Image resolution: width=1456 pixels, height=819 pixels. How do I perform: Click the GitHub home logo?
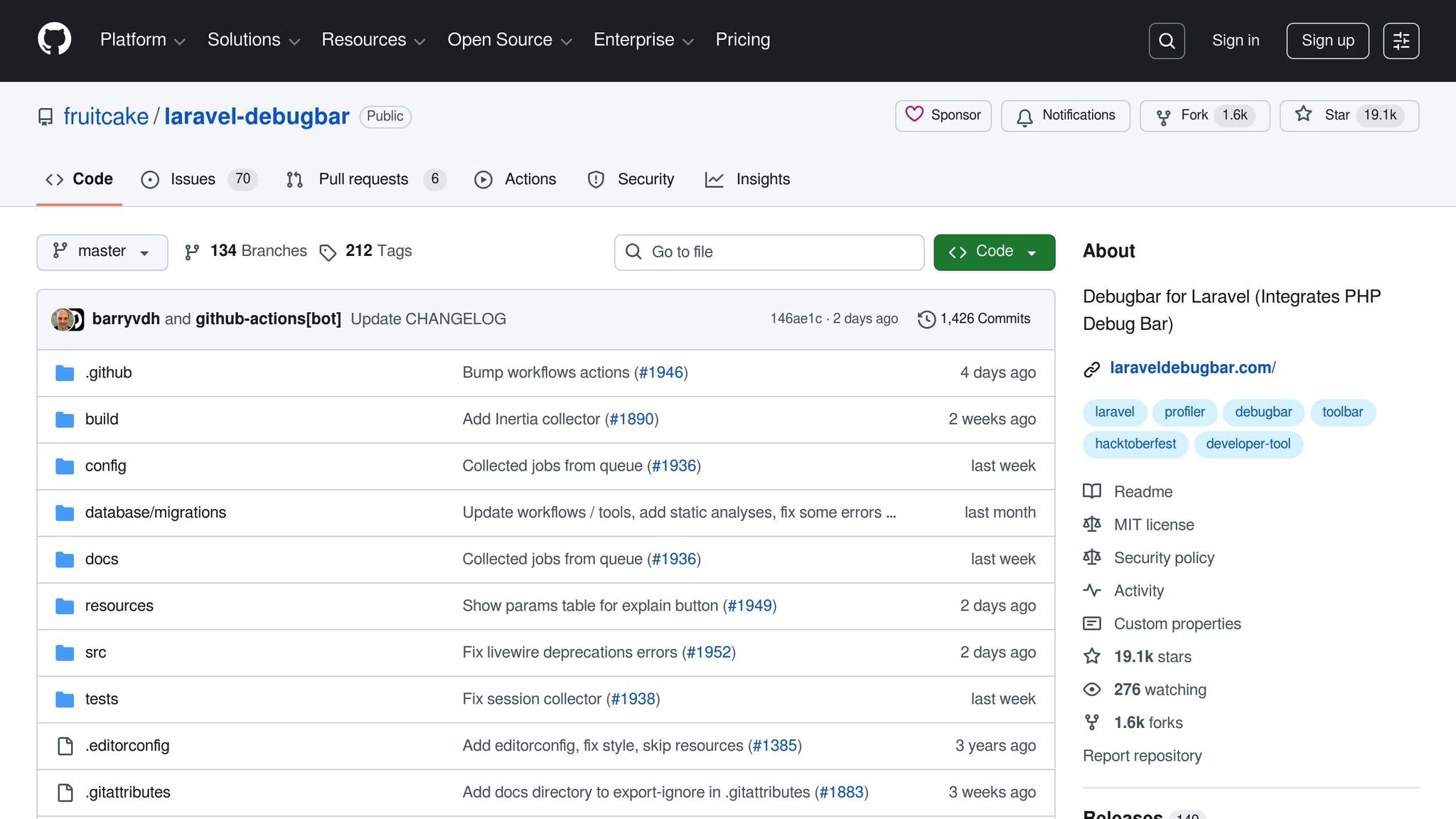click(x=54, y=38)
